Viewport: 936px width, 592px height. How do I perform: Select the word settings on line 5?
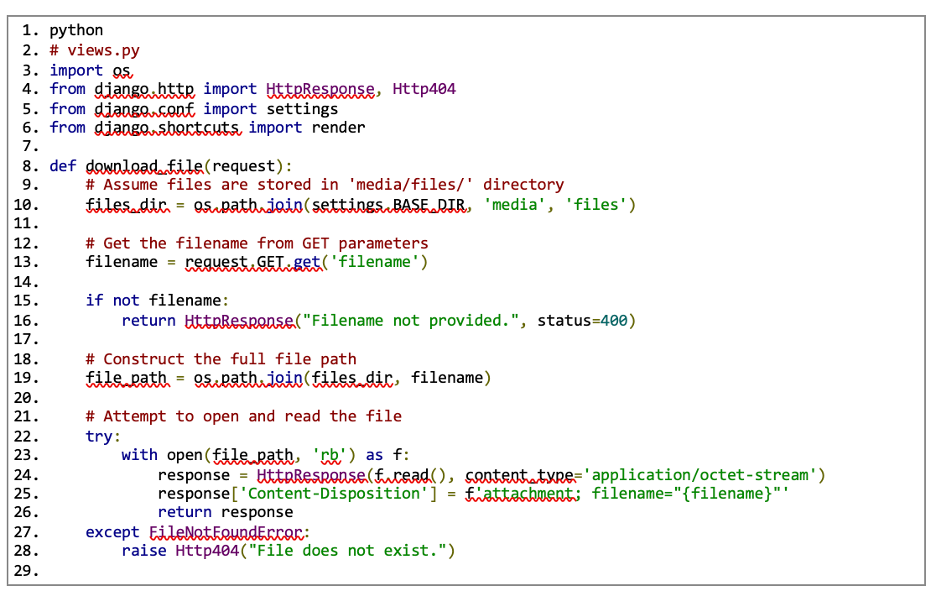coord(302,109)
